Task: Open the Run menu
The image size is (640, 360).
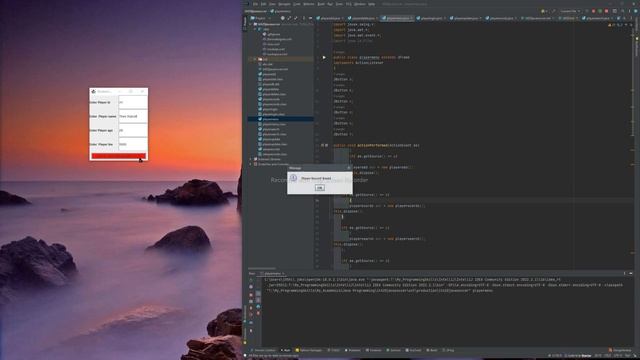Action: [x=330, y=4]
